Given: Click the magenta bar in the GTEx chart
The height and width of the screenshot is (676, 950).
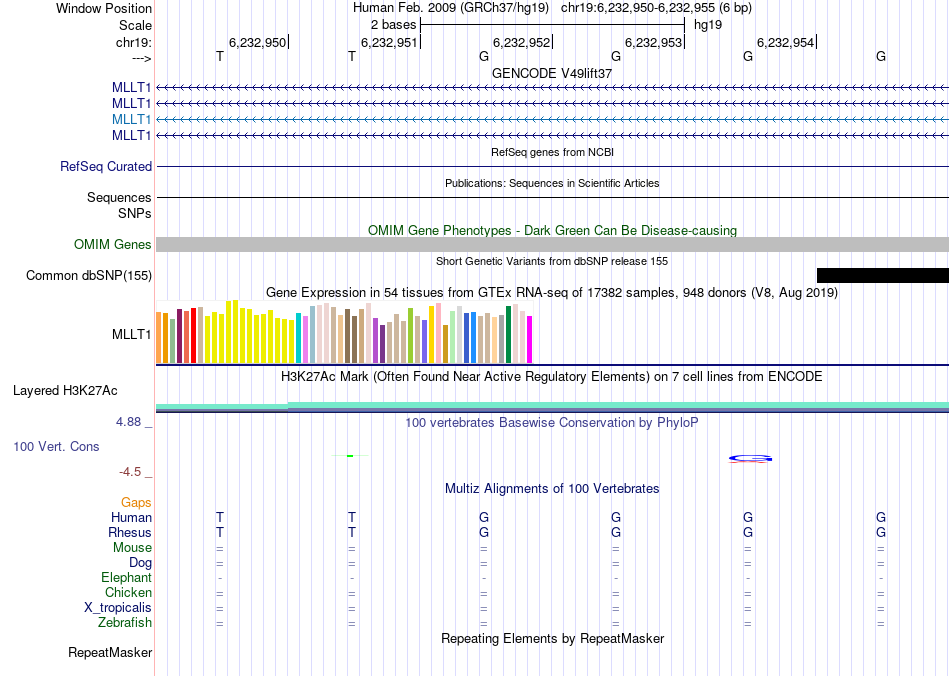Looking at the screenshot, I should (530, 339).
